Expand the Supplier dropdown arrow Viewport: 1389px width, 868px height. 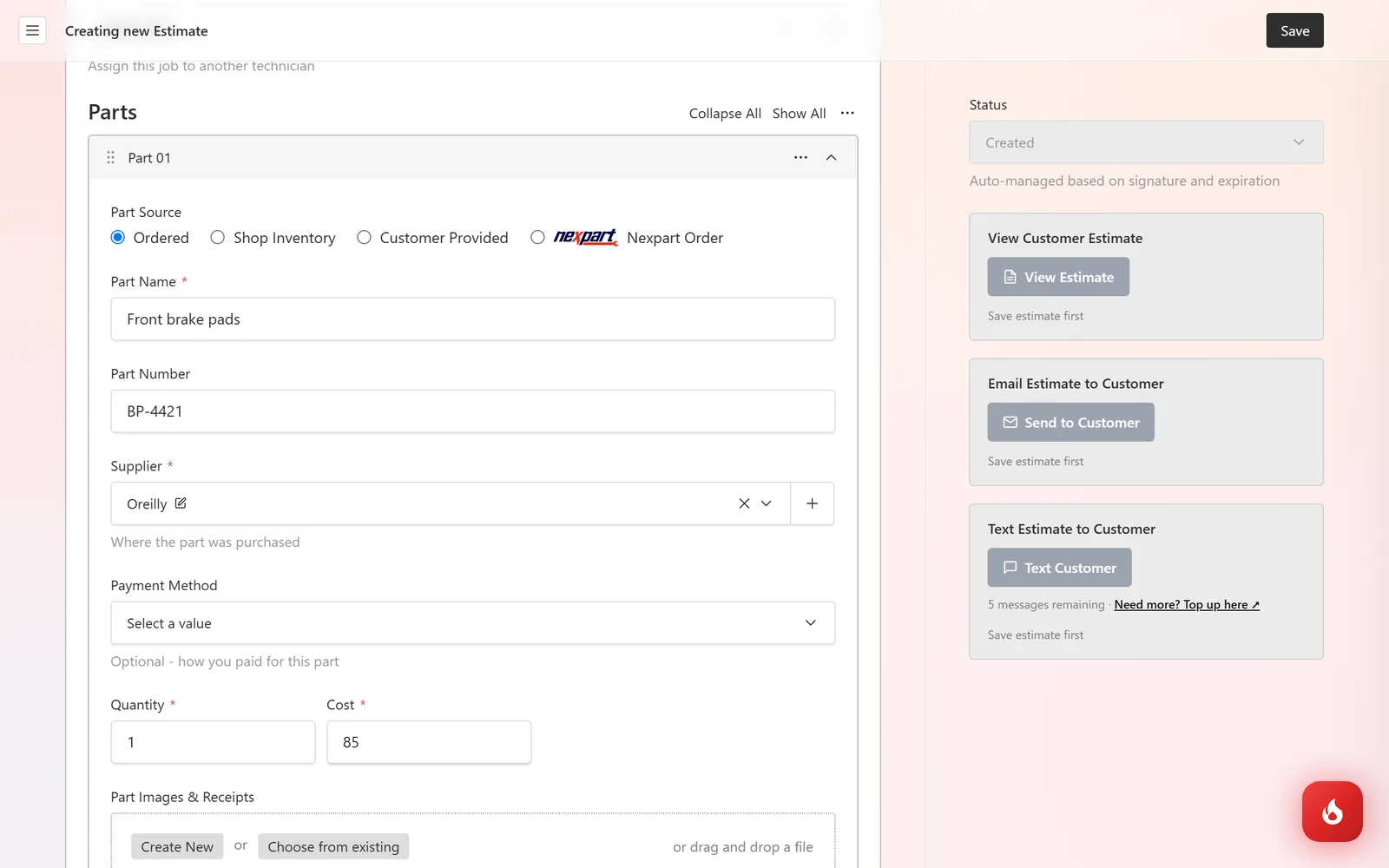pos(767,503)
